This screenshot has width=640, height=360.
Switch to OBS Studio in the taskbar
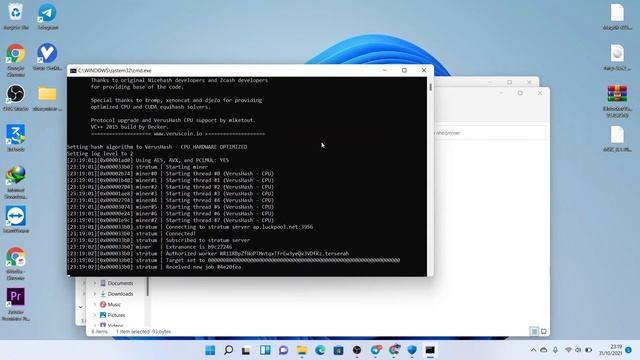click(357, 350)
